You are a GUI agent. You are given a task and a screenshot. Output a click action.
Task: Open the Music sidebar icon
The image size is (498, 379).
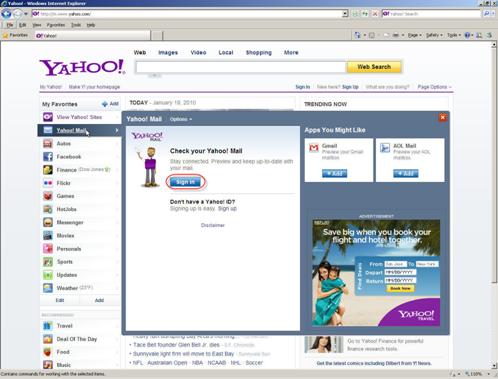pyautogui.click(x=48, y=365)
